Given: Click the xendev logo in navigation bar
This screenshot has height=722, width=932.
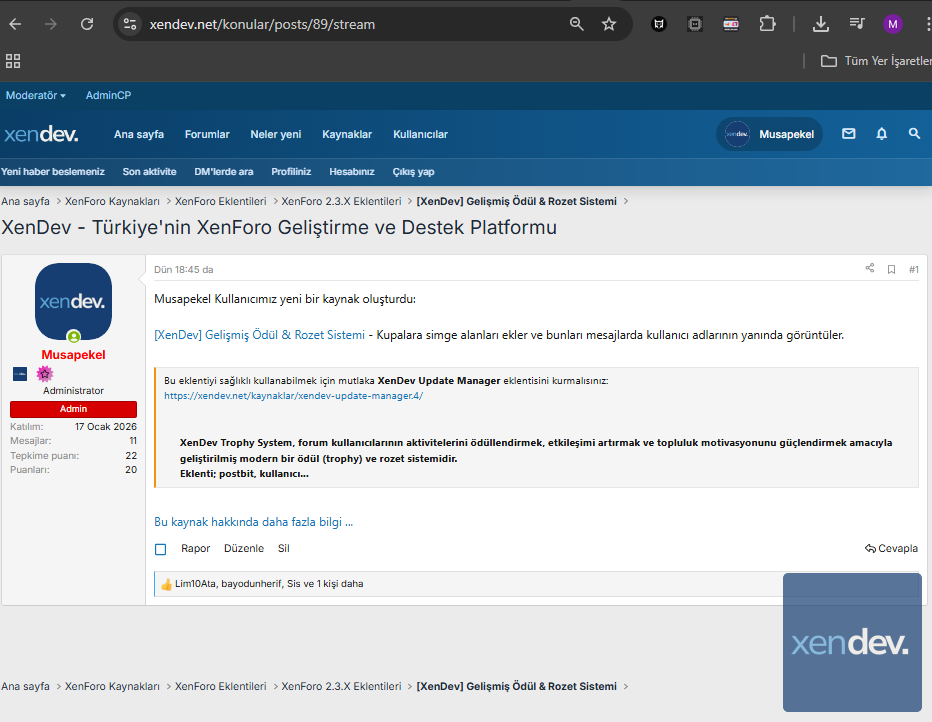Looking at the screenshot, I should pyautogui.click(x=41, y=134).
